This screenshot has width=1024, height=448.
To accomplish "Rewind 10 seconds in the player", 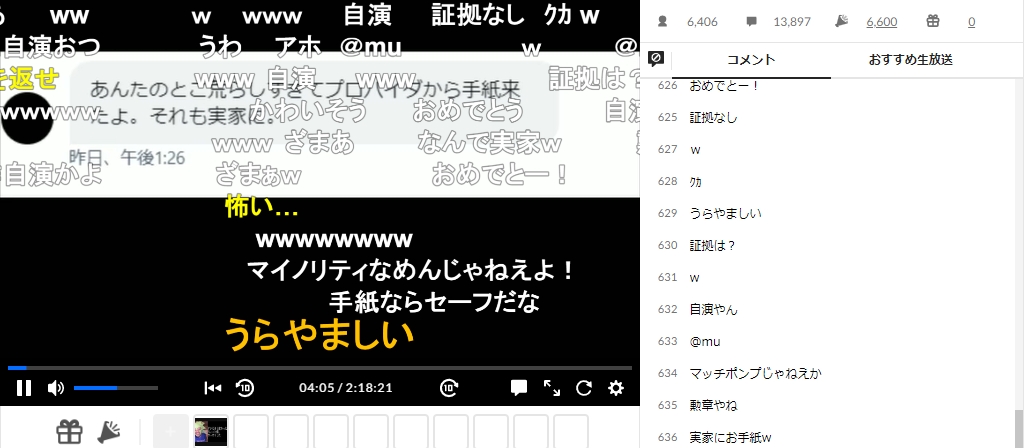I will 245,388.
